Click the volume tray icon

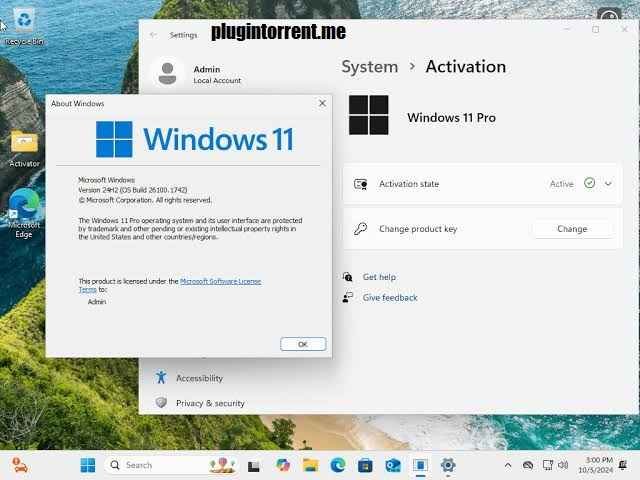563,465
